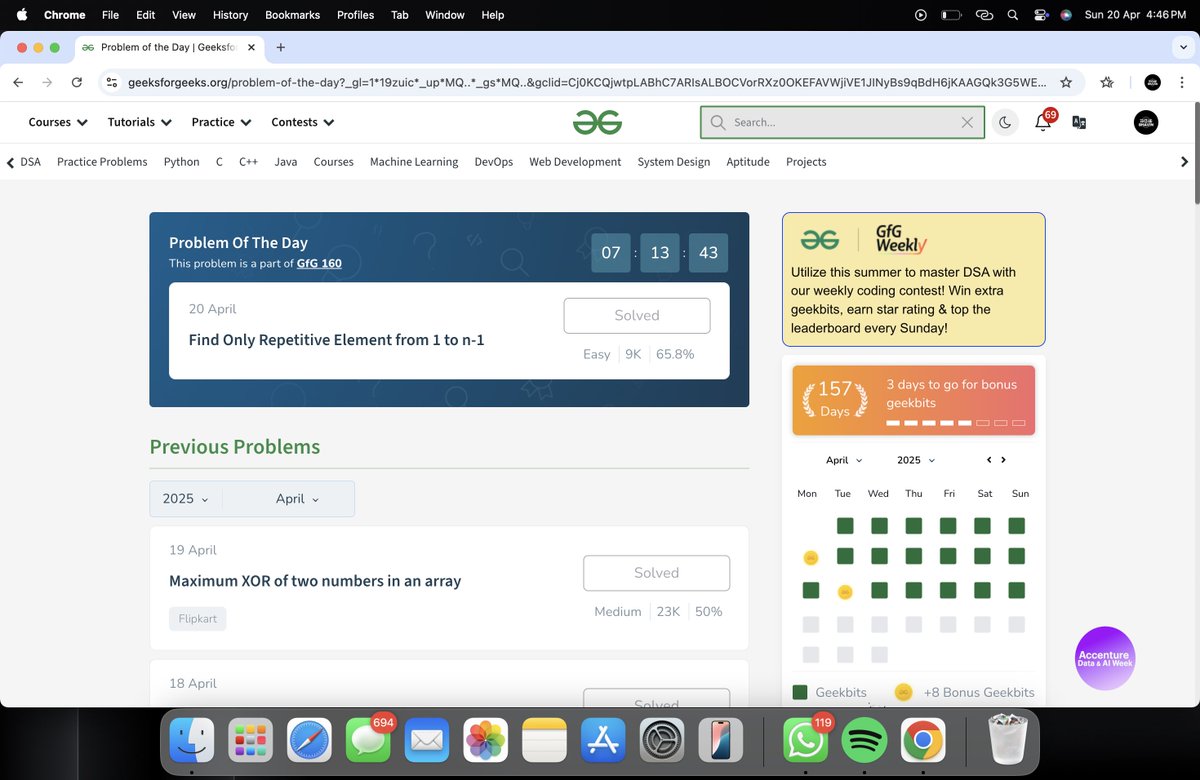Open the Profiles menu
The image size is (1200, 780).
tap(355, 15)
